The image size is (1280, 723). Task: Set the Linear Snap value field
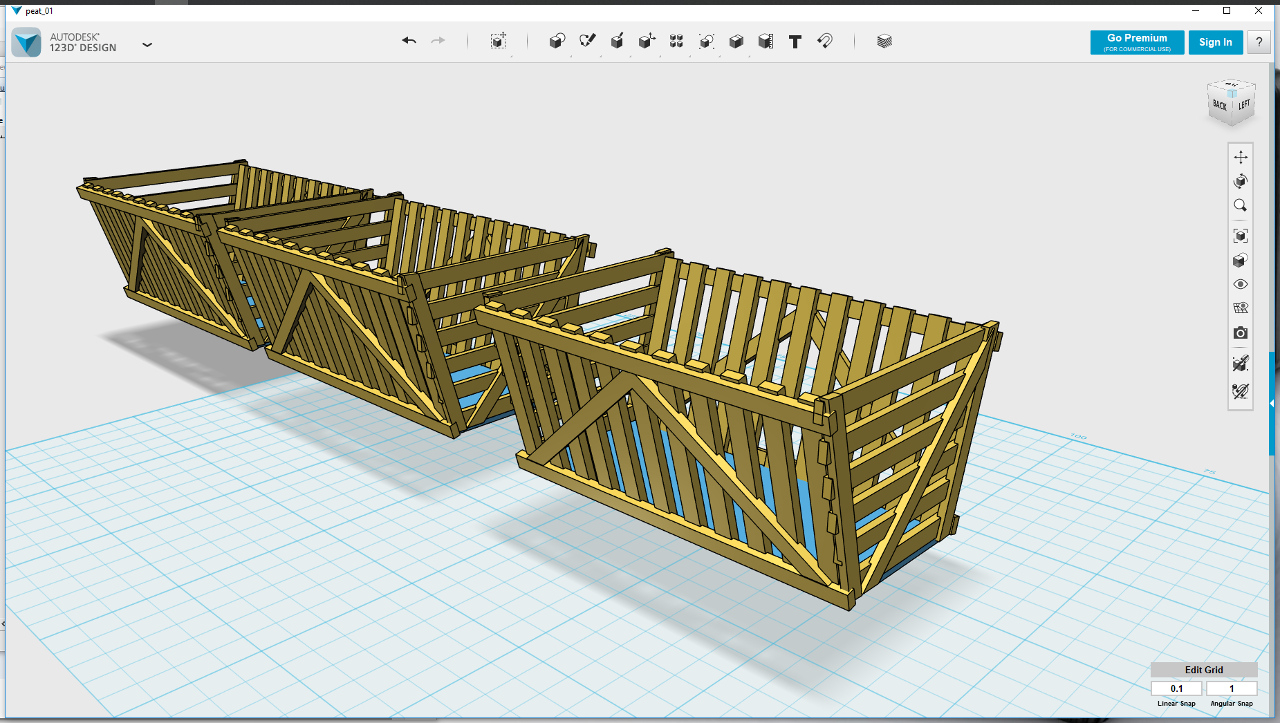point(1177,689)
